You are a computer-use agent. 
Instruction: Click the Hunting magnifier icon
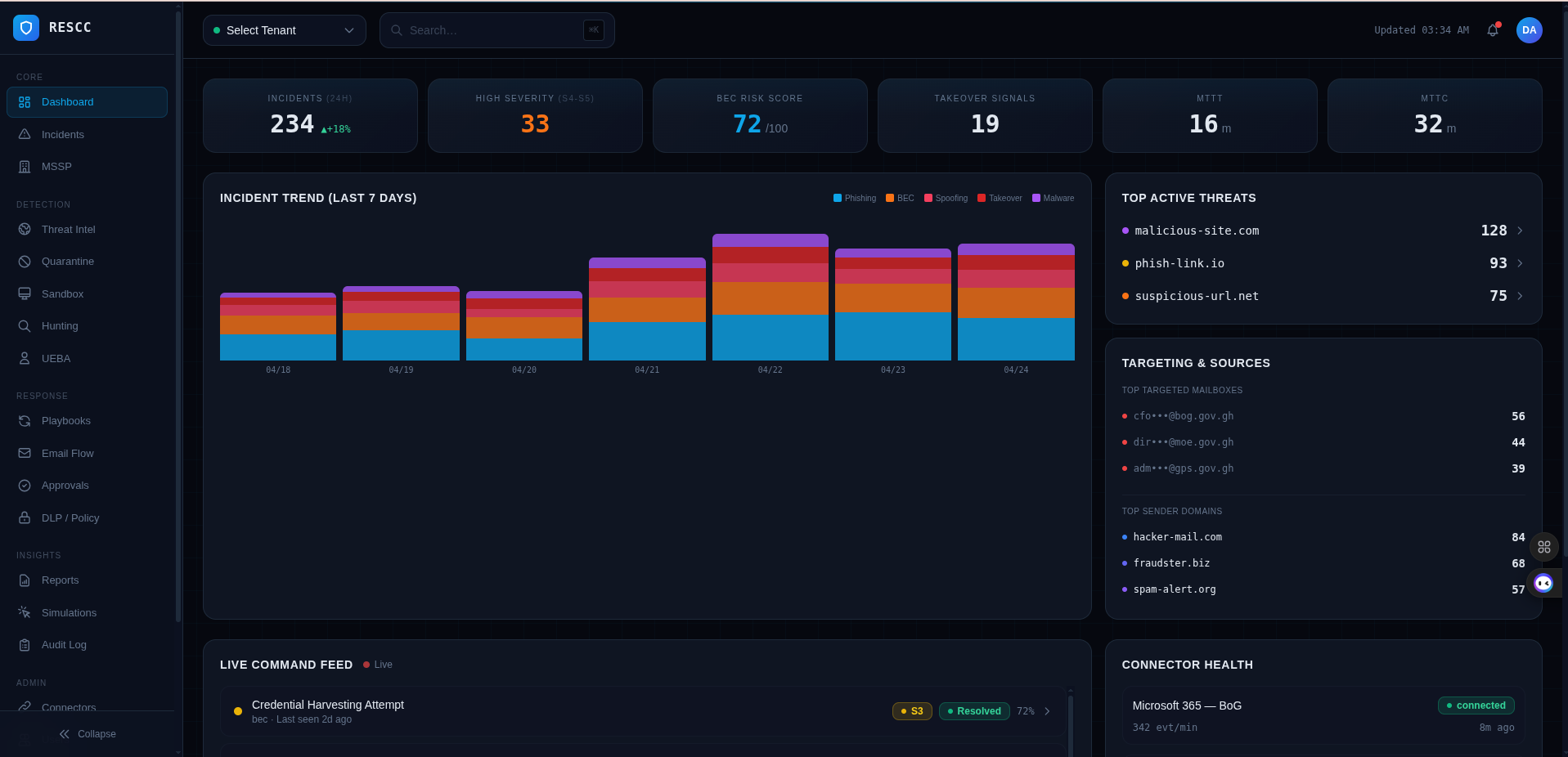(x=25, y=325)
